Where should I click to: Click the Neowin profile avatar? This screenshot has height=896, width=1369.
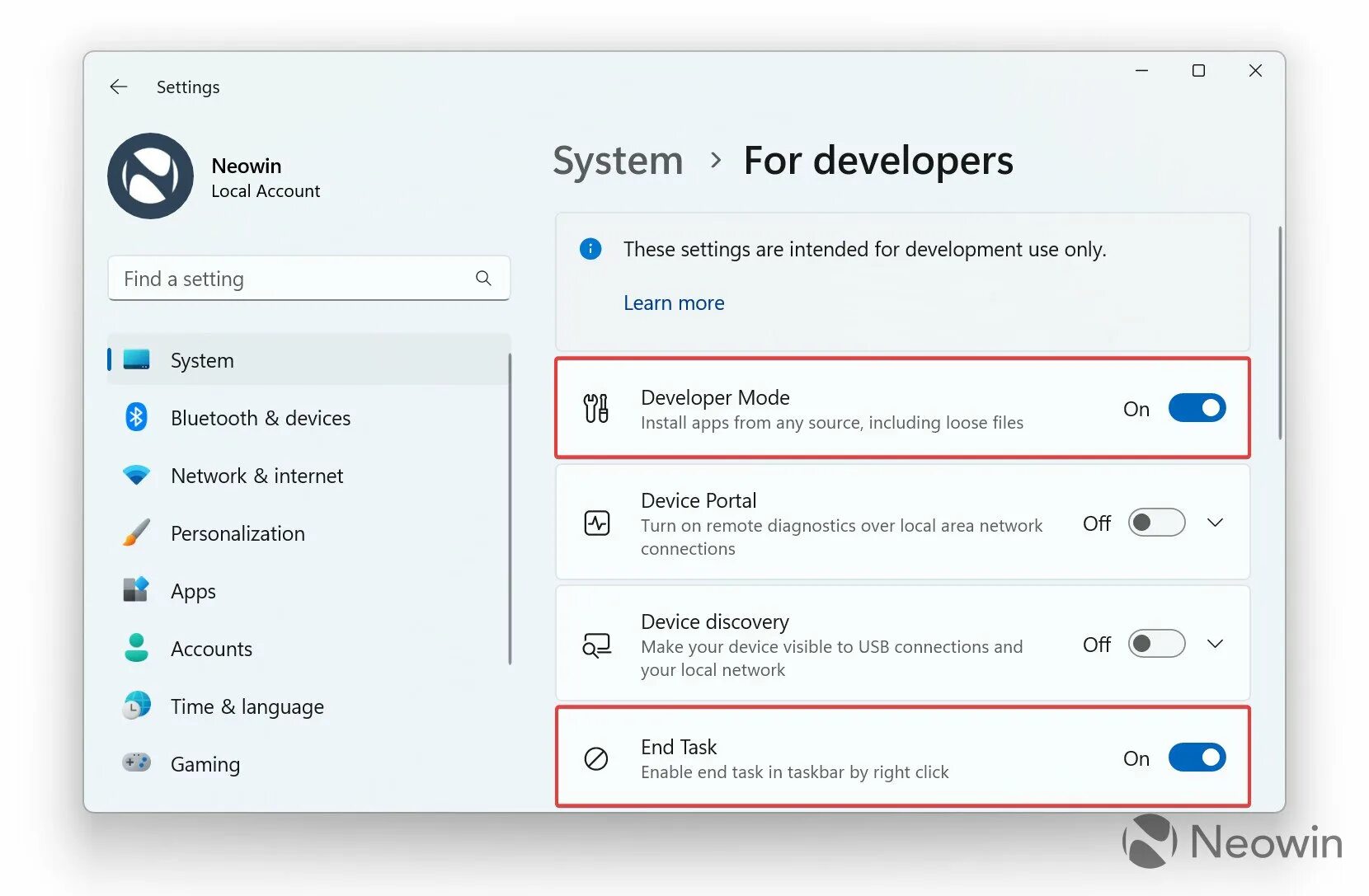[x=150, y=176]
